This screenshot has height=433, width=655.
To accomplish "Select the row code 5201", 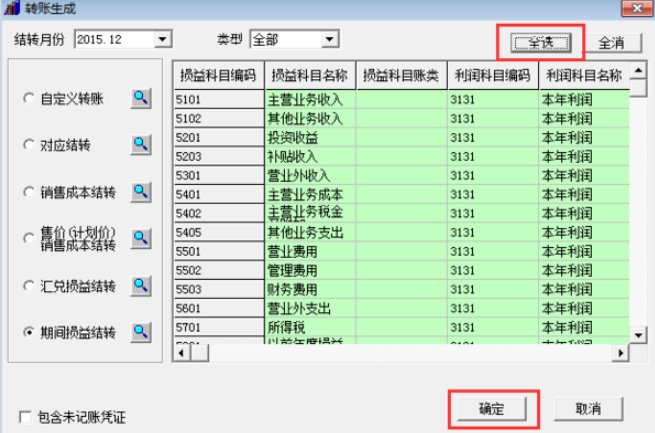I will [219, 137].
